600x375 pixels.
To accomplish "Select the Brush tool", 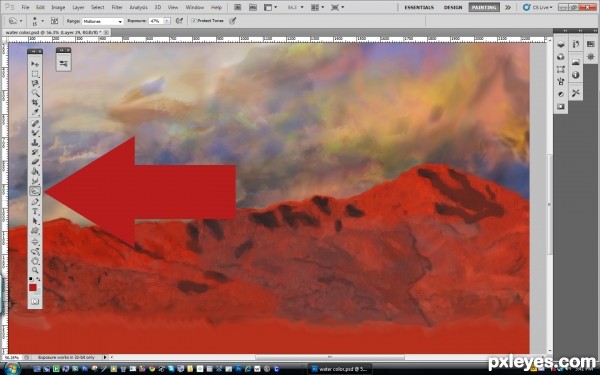I will click(x=35, y=133).
